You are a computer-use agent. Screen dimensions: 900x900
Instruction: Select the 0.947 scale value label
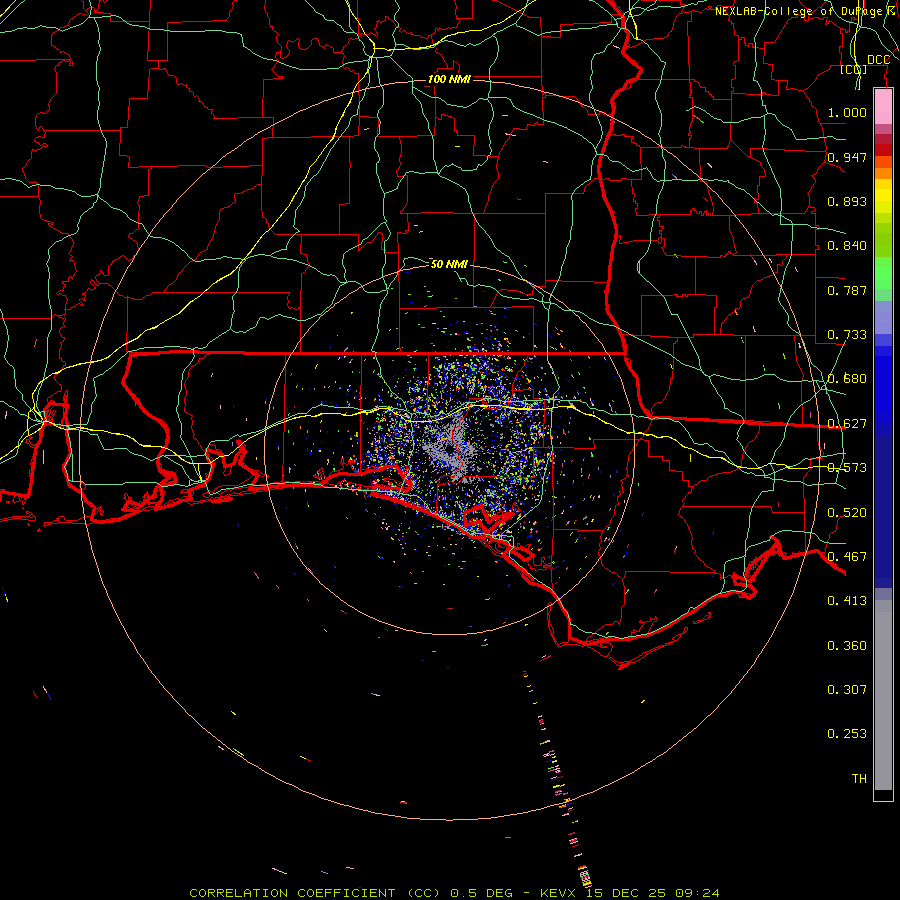pos(847,158)
